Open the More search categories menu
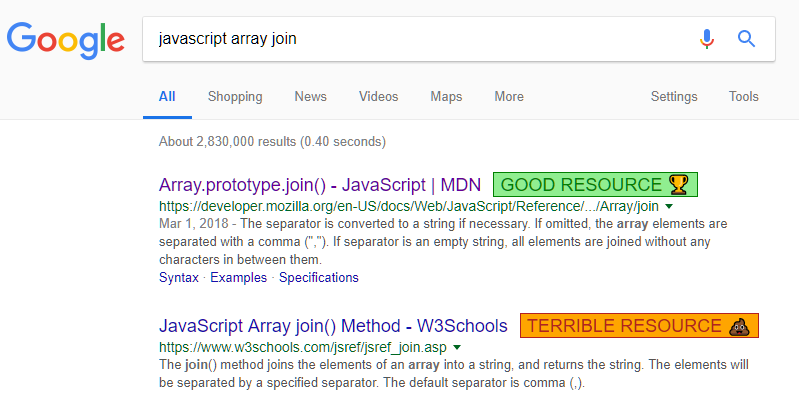This screenshot has width=799, height=404. click(x=508, y=97)
